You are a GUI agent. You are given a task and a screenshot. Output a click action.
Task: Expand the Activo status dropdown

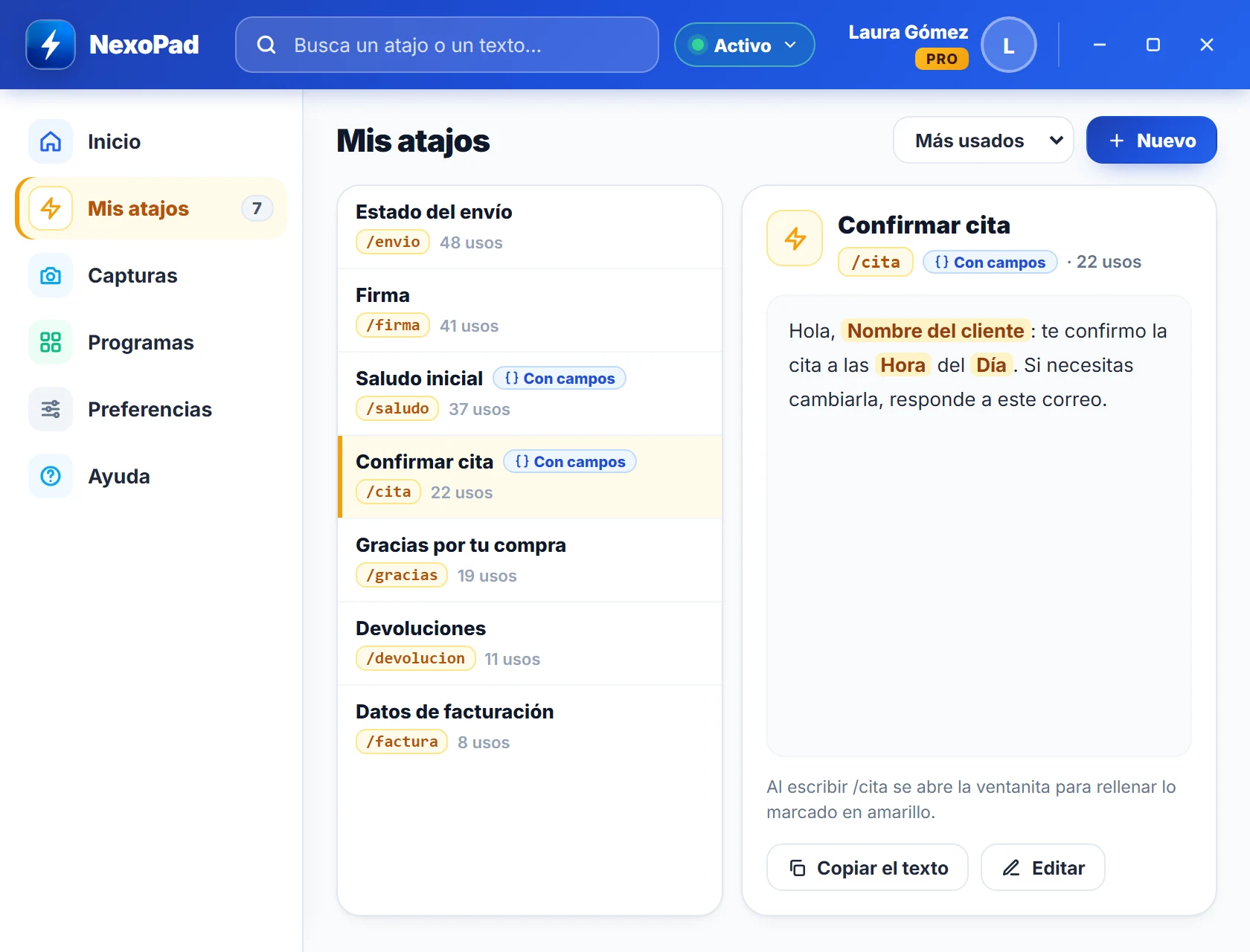744,45
